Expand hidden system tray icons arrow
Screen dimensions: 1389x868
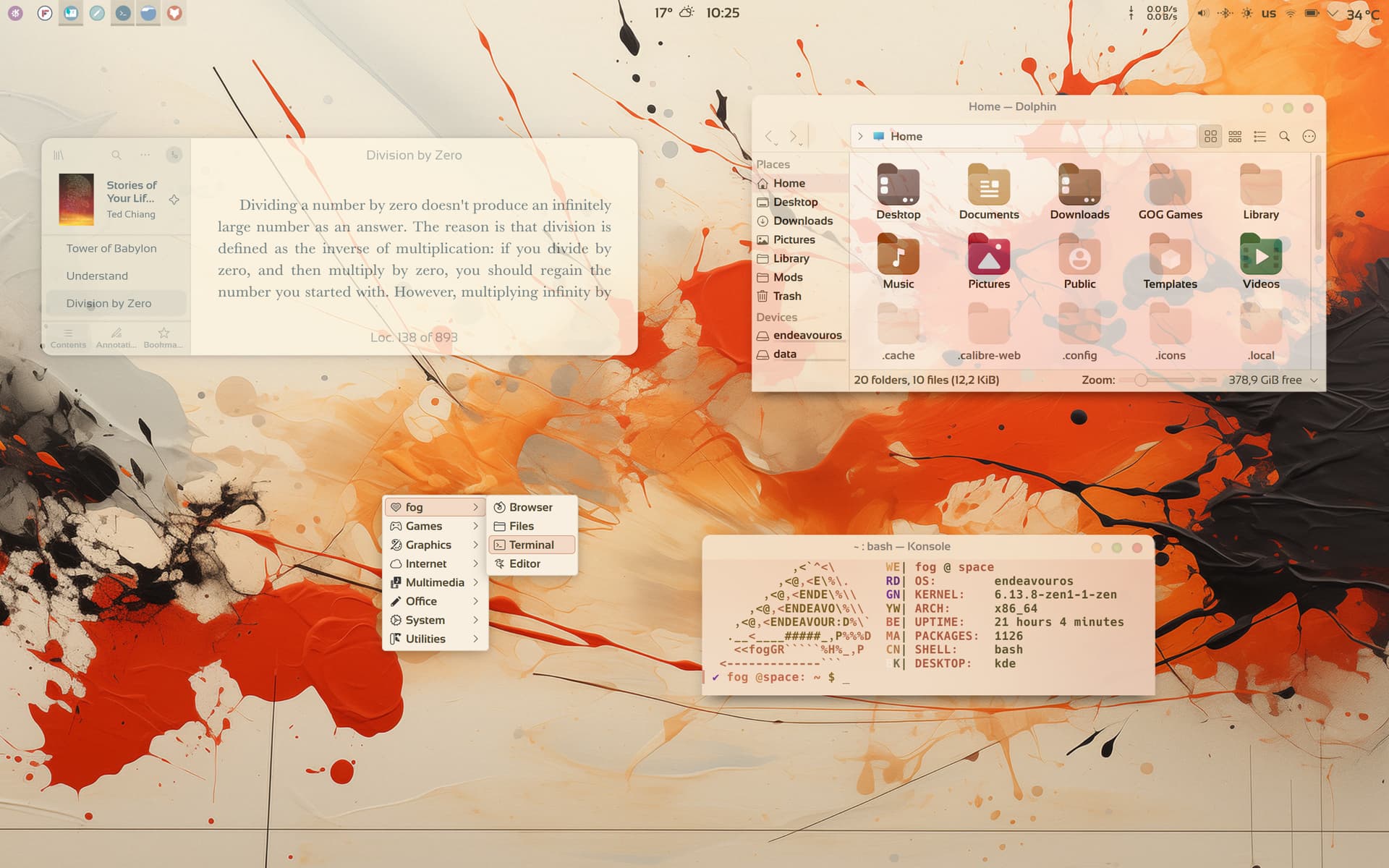tap(1333, 13)
